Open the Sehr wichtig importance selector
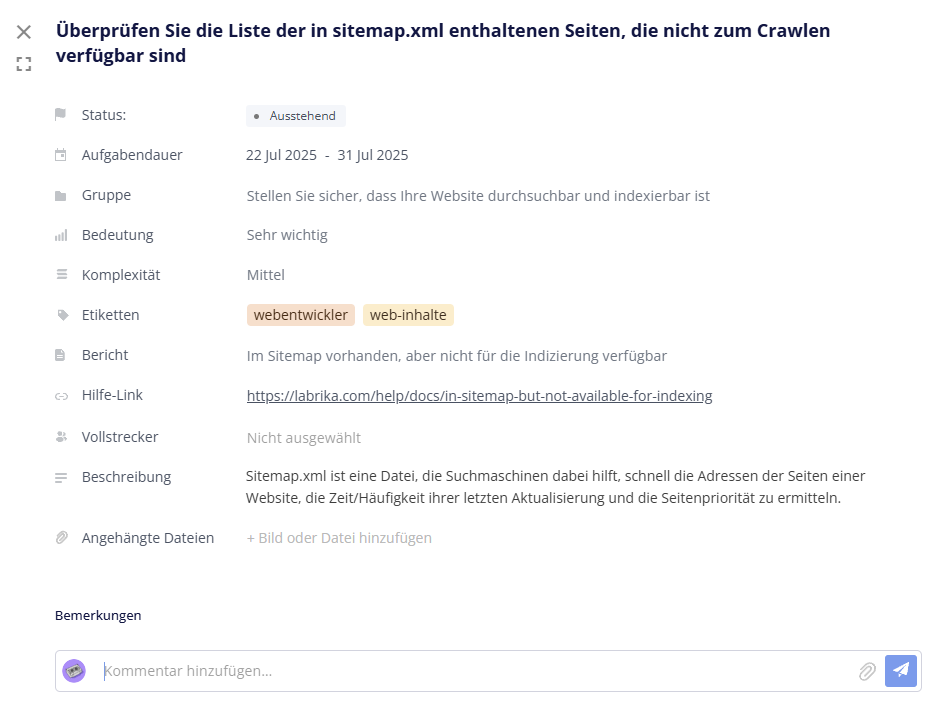The image size is (931, 707). coord(287,235)
